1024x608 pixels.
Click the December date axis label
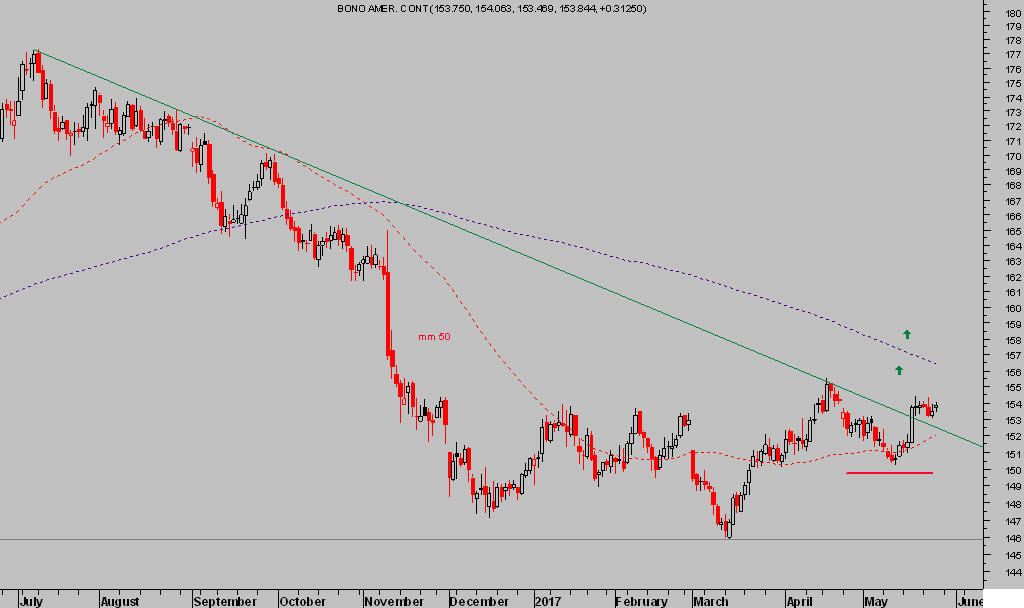479,602
